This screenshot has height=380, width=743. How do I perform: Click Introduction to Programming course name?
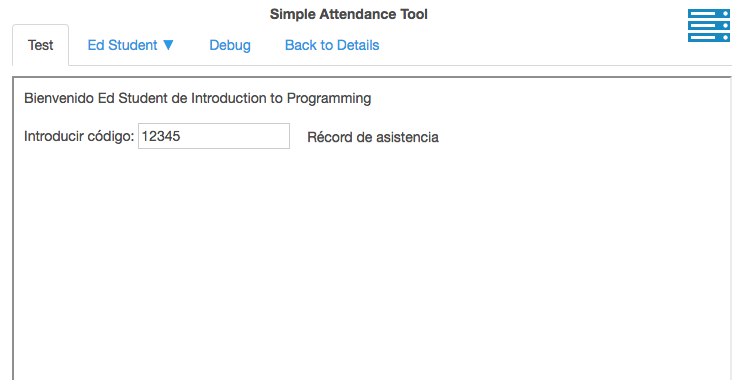pyautogui.click(x=281, y=99)
